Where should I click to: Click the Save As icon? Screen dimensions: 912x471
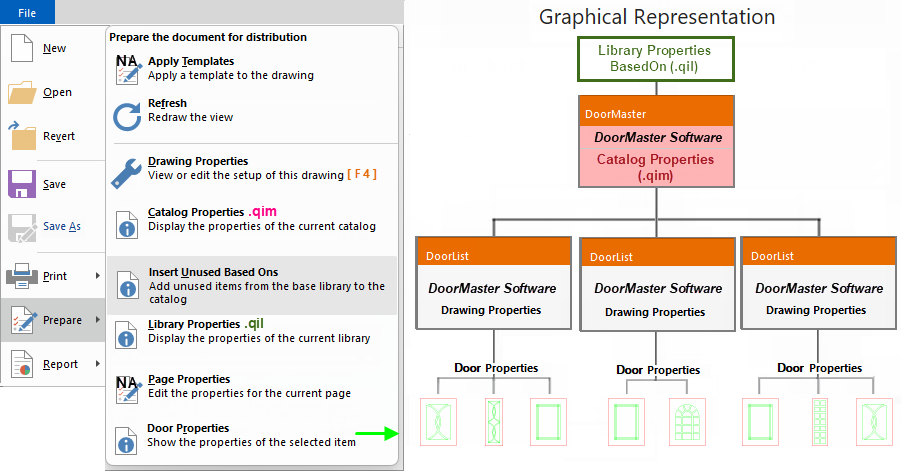click(22, 227)
